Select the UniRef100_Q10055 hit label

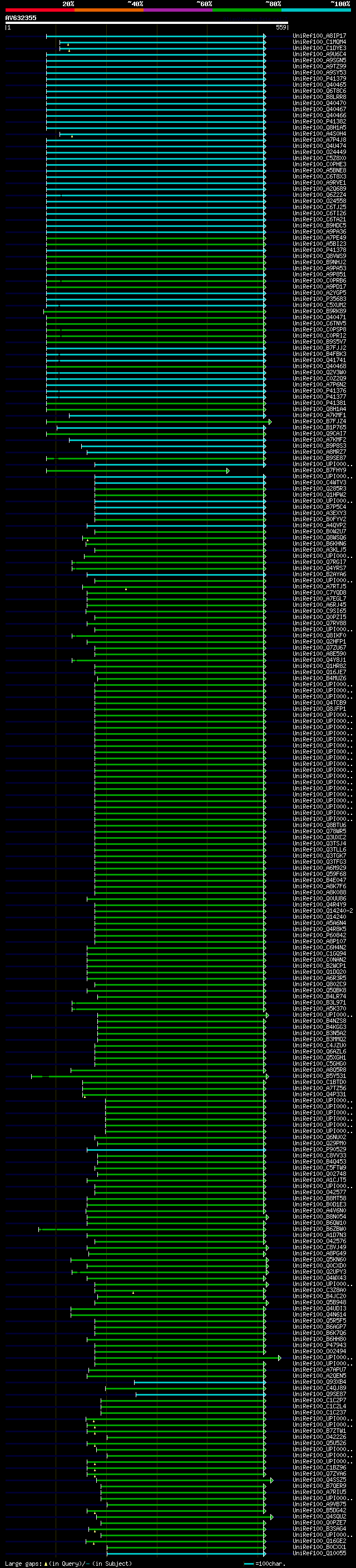(x=319, y=1554)
